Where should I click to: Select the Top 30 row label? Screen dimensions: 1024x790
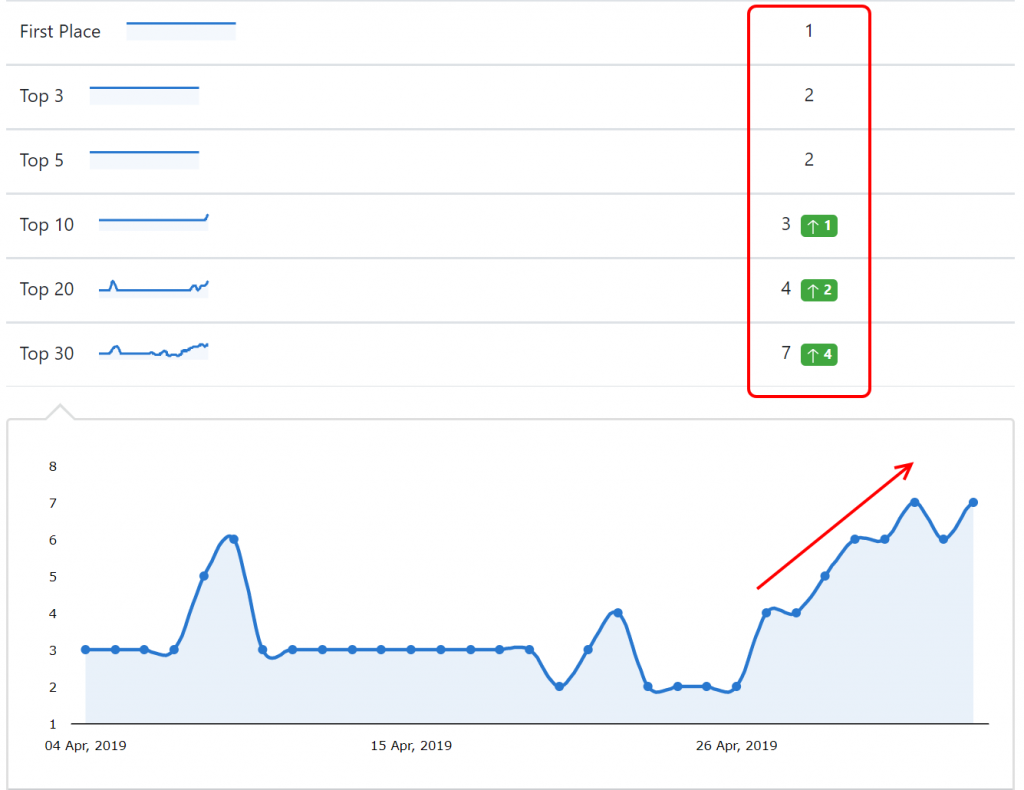pyautogui.click(x=47, y=354)
